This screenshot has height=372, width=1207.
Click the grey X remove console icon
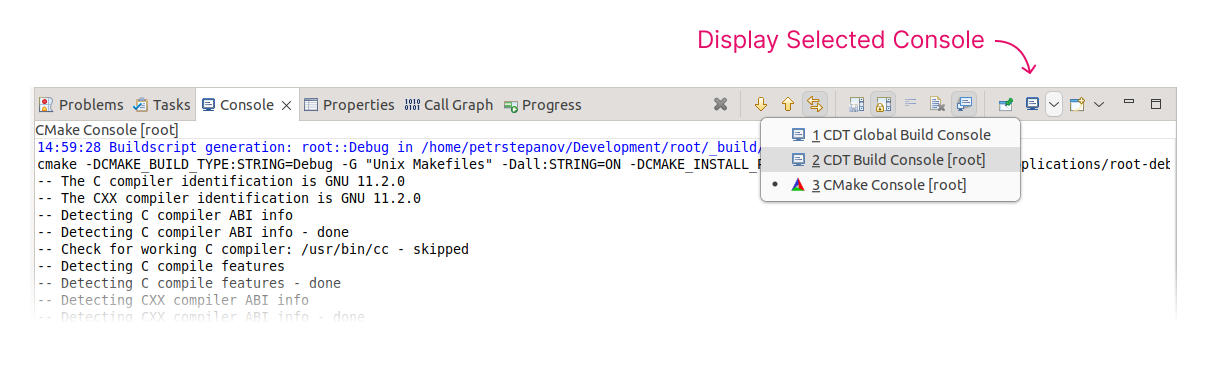click(720, 104)
